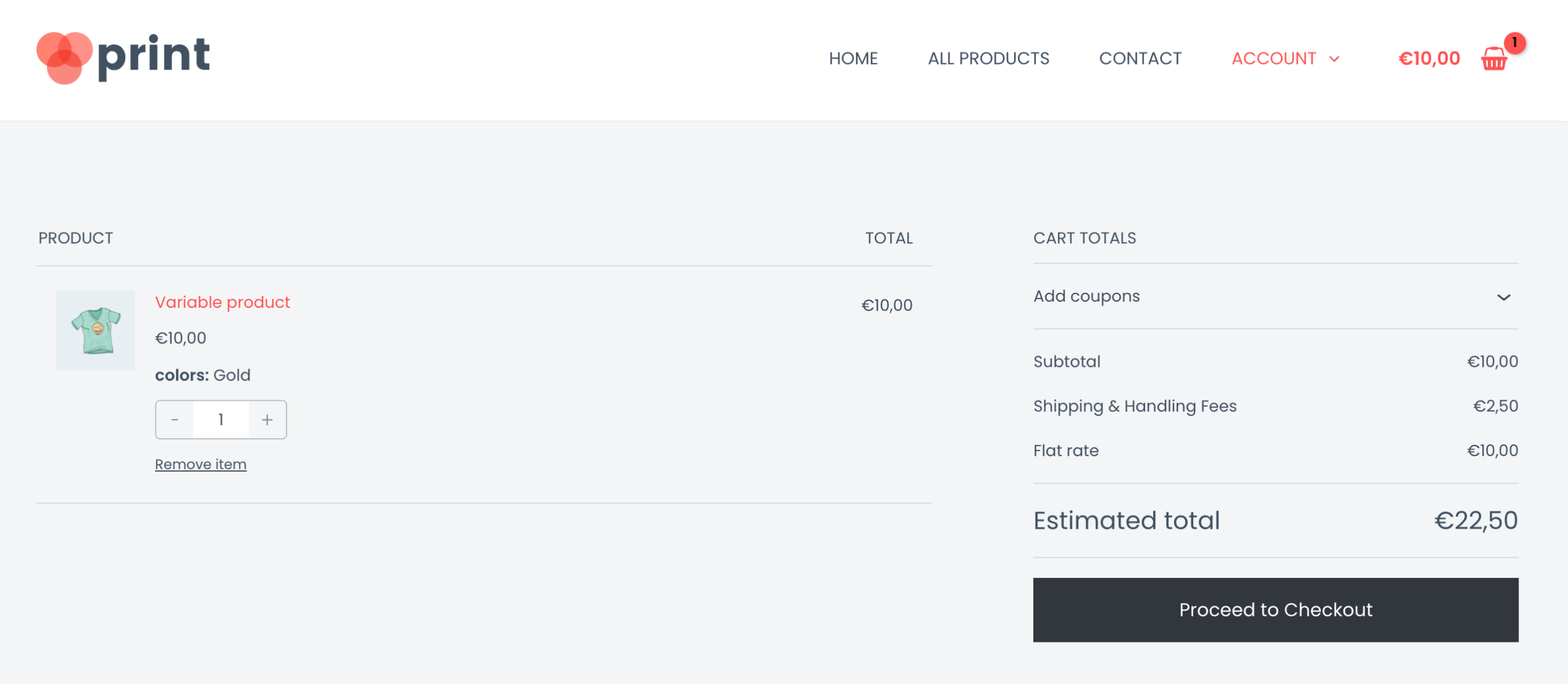This screenshot has width=1568, height=684.
Task: Expand the Add coupons chevron
Action: [x=1503, y=297]
